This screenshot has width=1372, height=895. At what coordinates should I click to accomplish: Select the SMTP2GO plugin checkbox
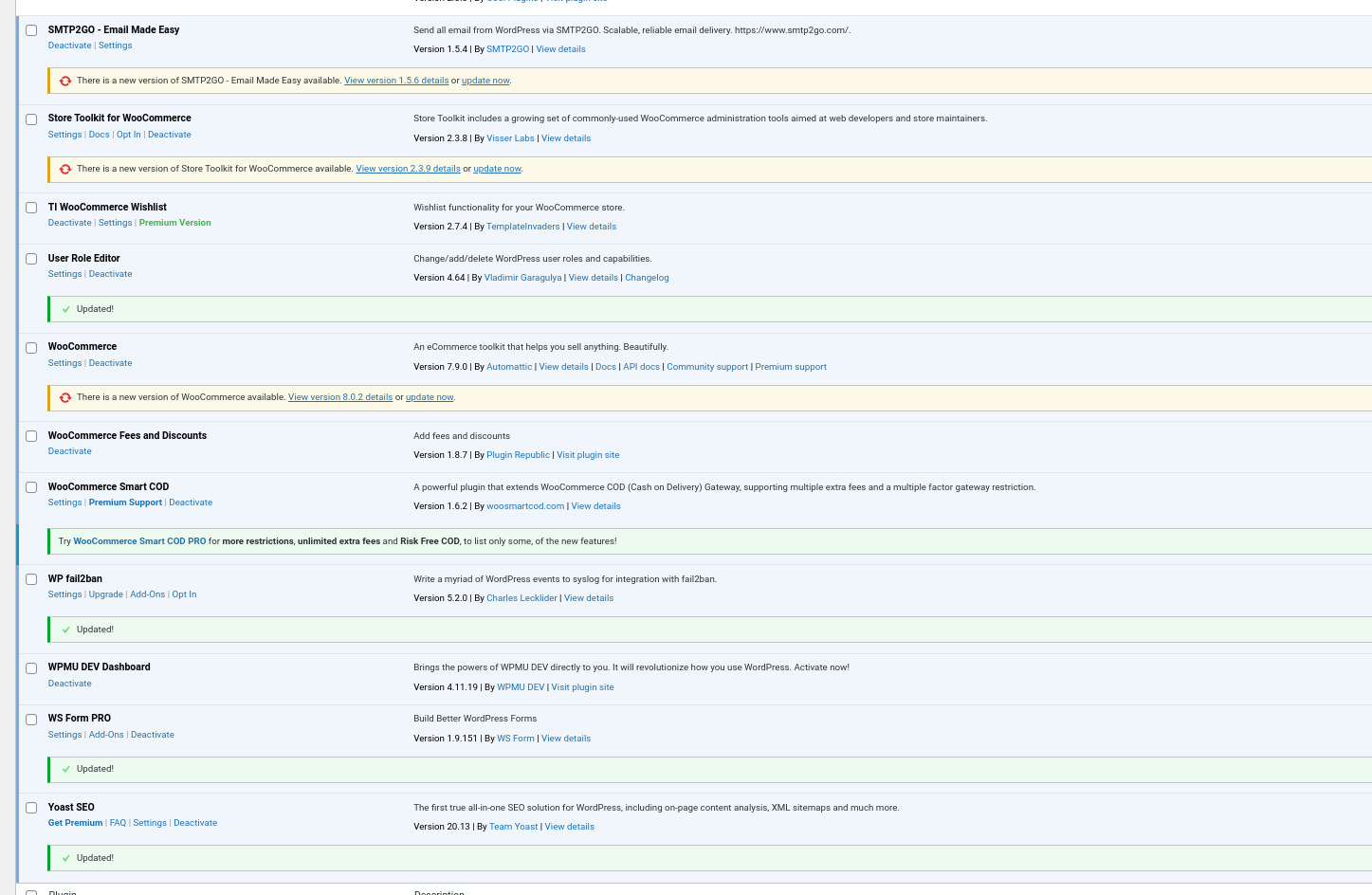pos(31,30)
